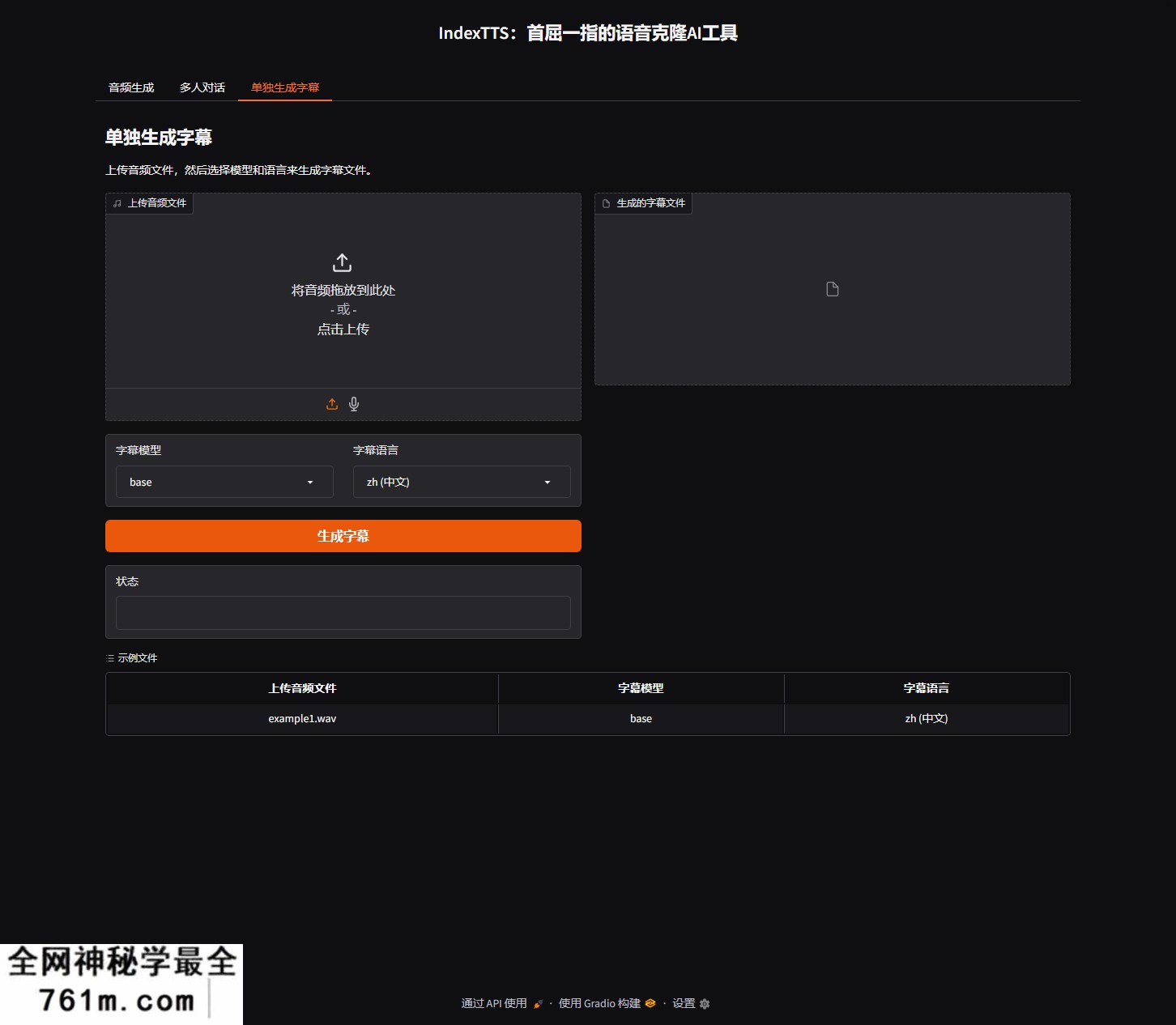Select the 单独生成字幕 tab
Image resolution: width=1176 pixels, height=1025 pixels.
pos(285,87)
